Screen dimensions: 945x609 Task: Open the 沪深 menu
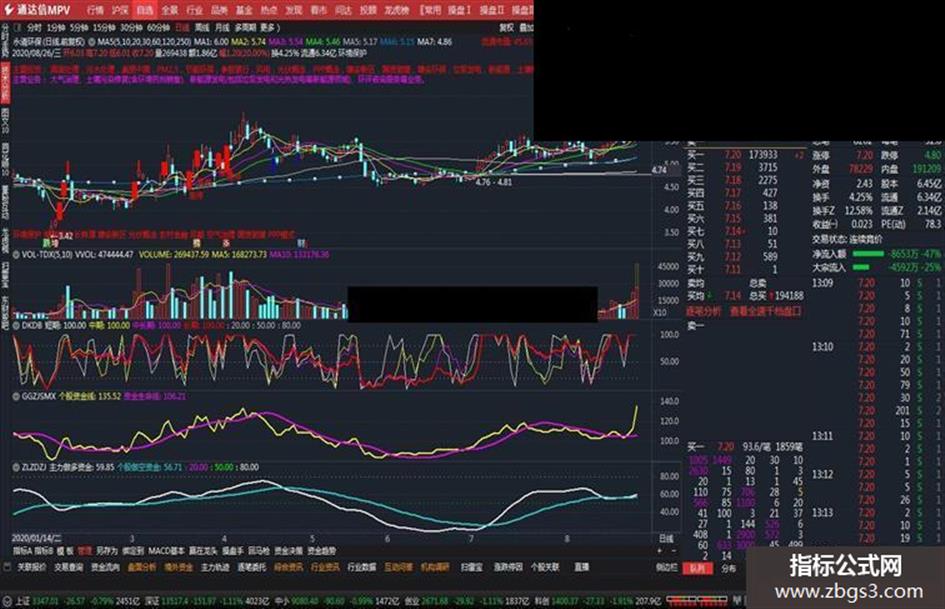(x=121, y=10)
